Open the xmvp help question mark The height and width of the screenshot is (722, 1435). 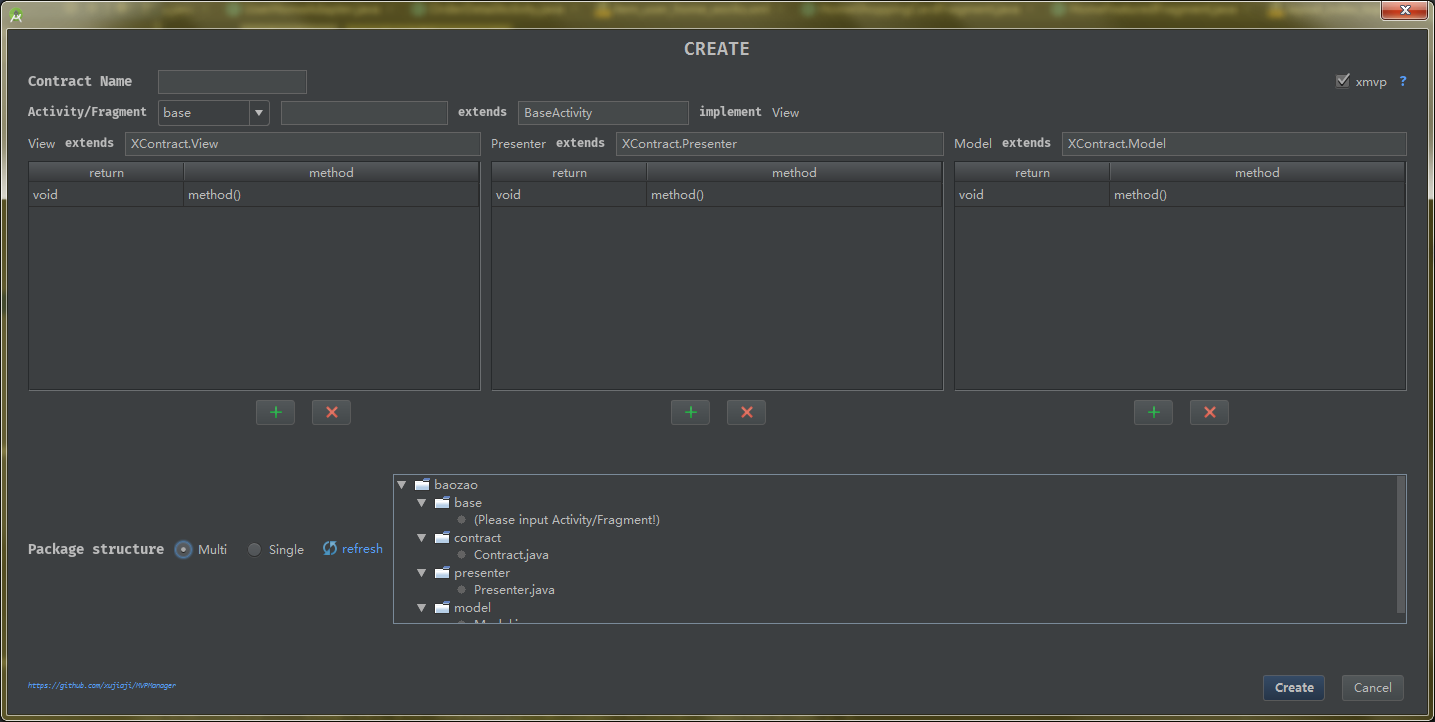(x=1403, y=81)
